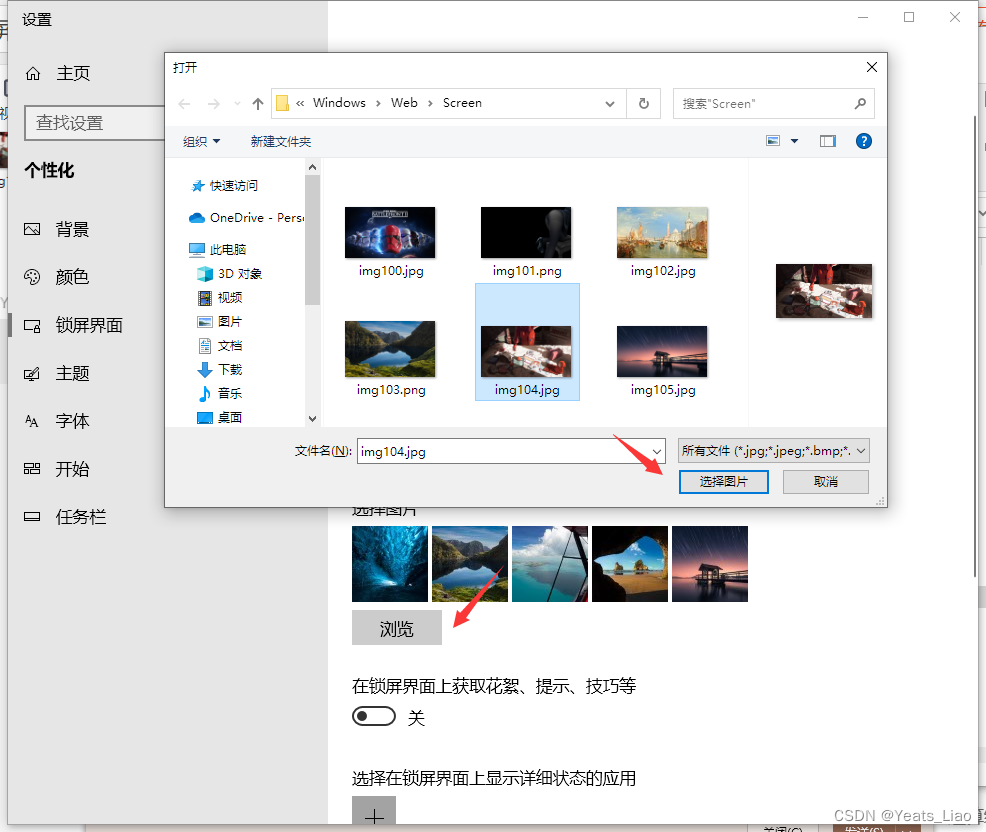This screenshot has width=986, height=832.
Task: Click the 文件名 input field
Action: click(x=504, y=452)
